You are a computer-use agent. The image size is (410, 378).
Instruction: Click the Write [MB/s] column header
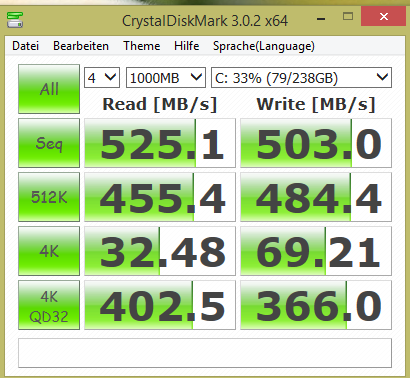pyautogui.click(x=316, y=104)
